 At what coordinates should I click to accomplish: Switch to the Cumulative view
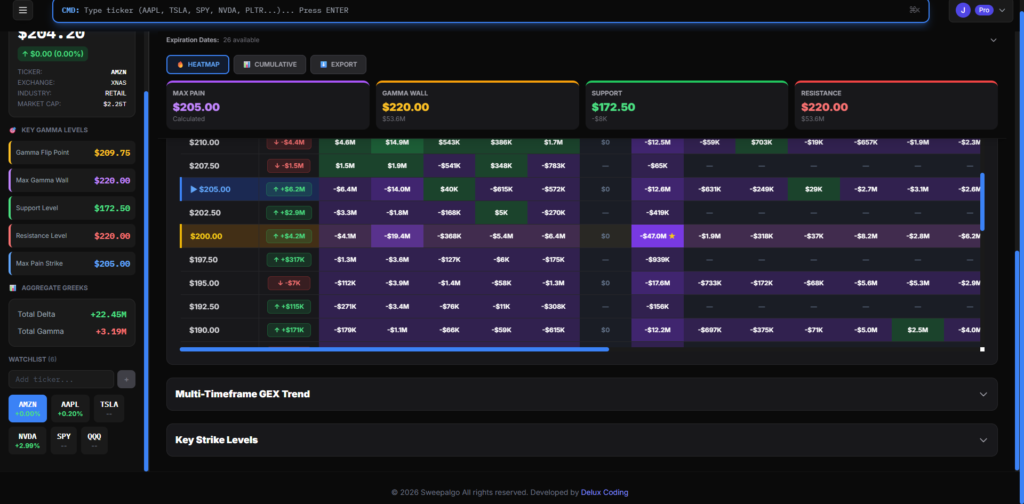[x=270, y=64]
